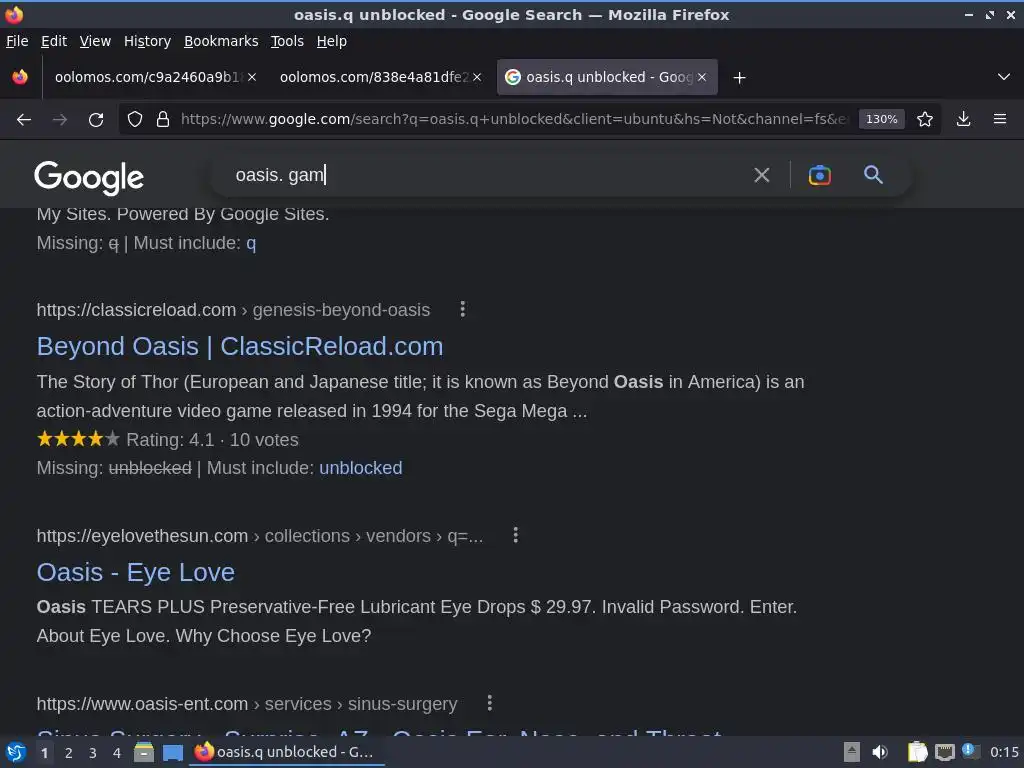This screenshot has height=768, width=1024.
Task: Close the oasis.q unblocked Google tab
Action: (x=702, y=77)
